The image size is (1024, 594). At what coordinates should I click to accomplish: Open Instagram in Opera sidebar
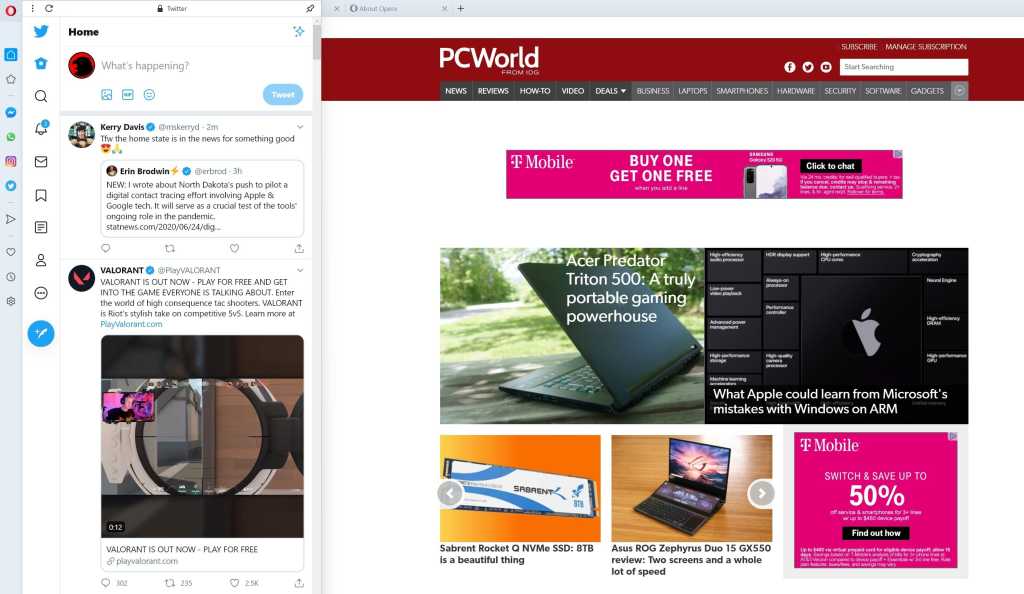coord(10,161)
